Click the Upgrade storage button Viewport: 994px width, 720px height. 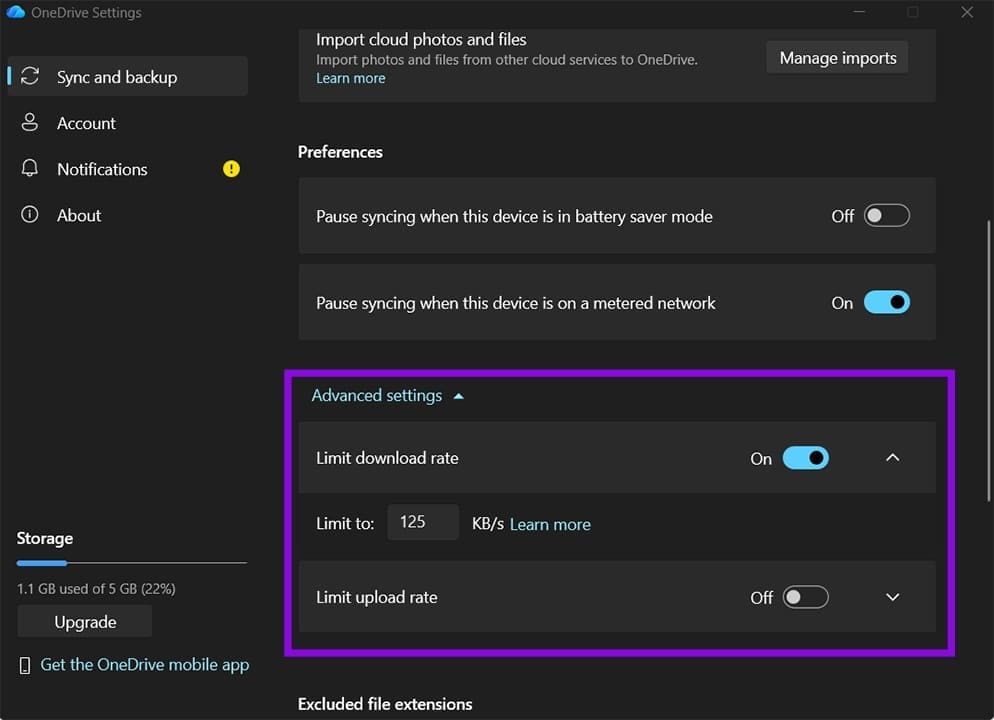85,622
